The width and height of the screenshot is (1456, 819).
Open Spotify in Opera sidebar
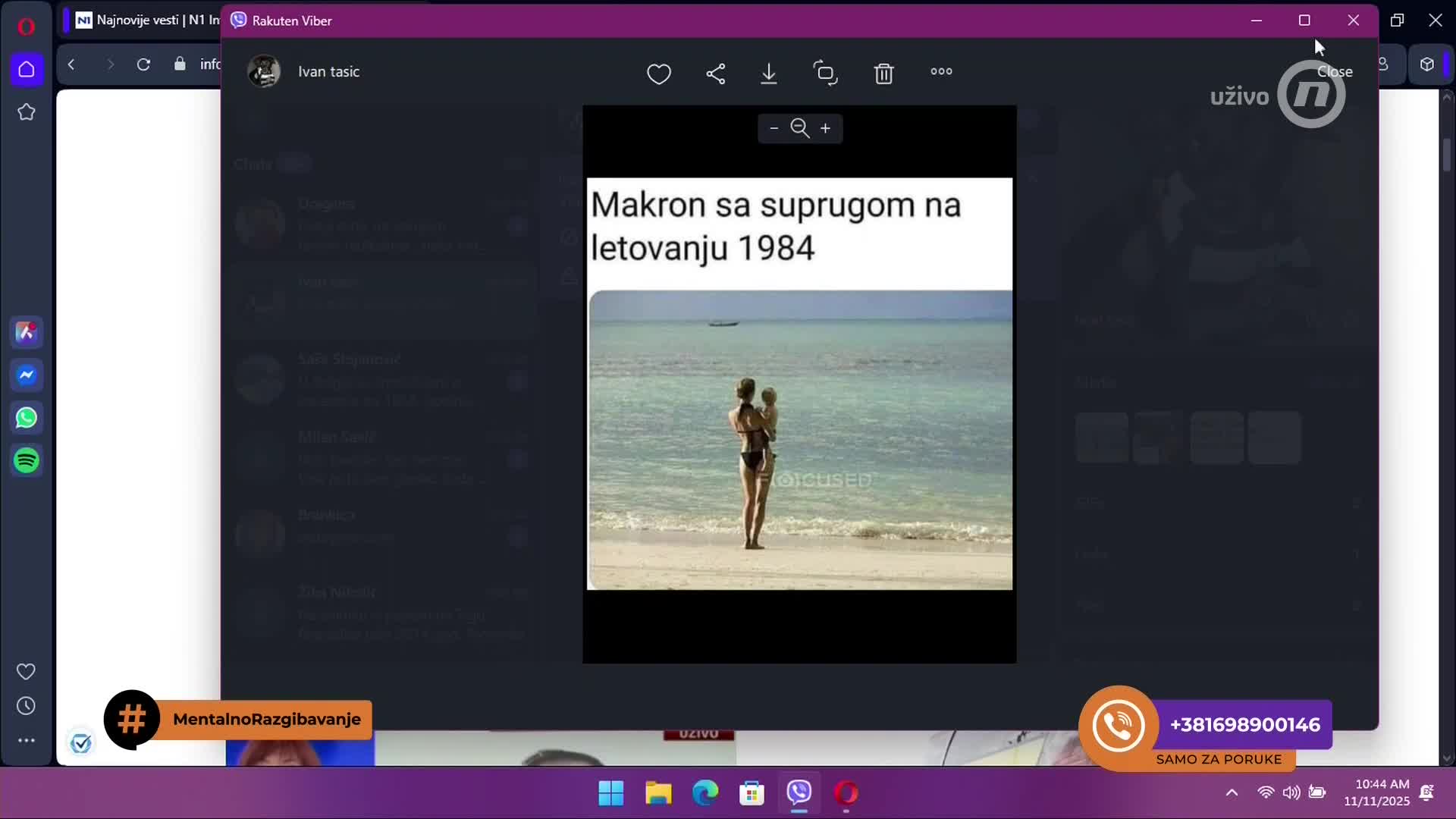pos(27,460)
